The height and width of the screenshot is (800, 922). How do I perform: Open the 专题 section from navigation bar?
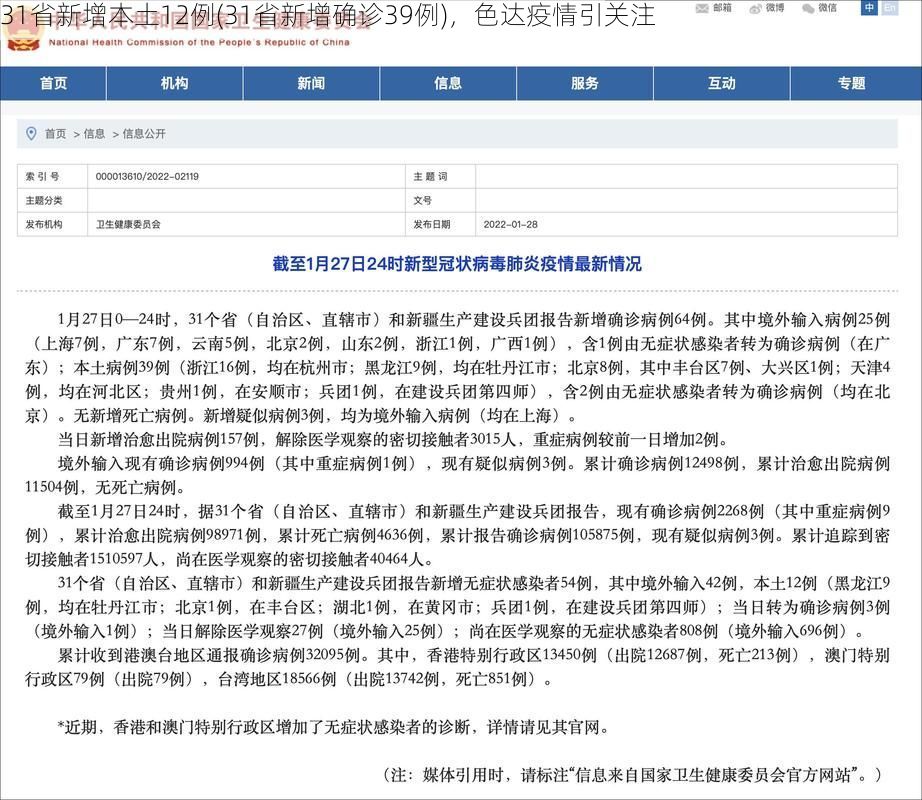[856, 84]
